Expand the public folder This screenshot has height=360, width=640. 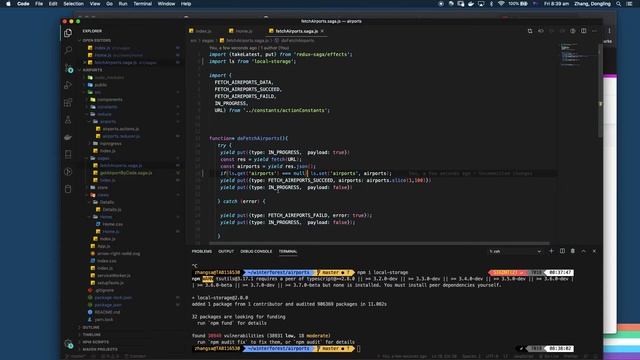[100, 85]
